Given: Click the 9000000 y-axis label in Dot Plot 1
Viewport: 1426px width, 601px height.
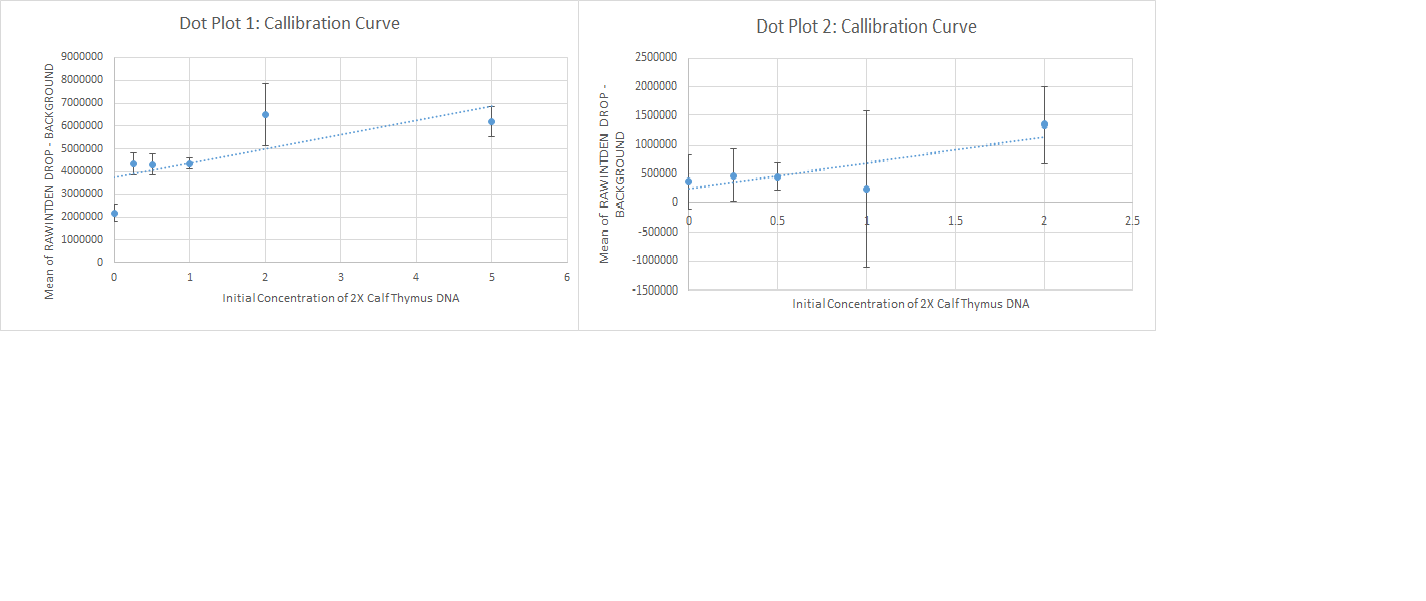Looking at the screenshot, I should (x=82, y=57).
